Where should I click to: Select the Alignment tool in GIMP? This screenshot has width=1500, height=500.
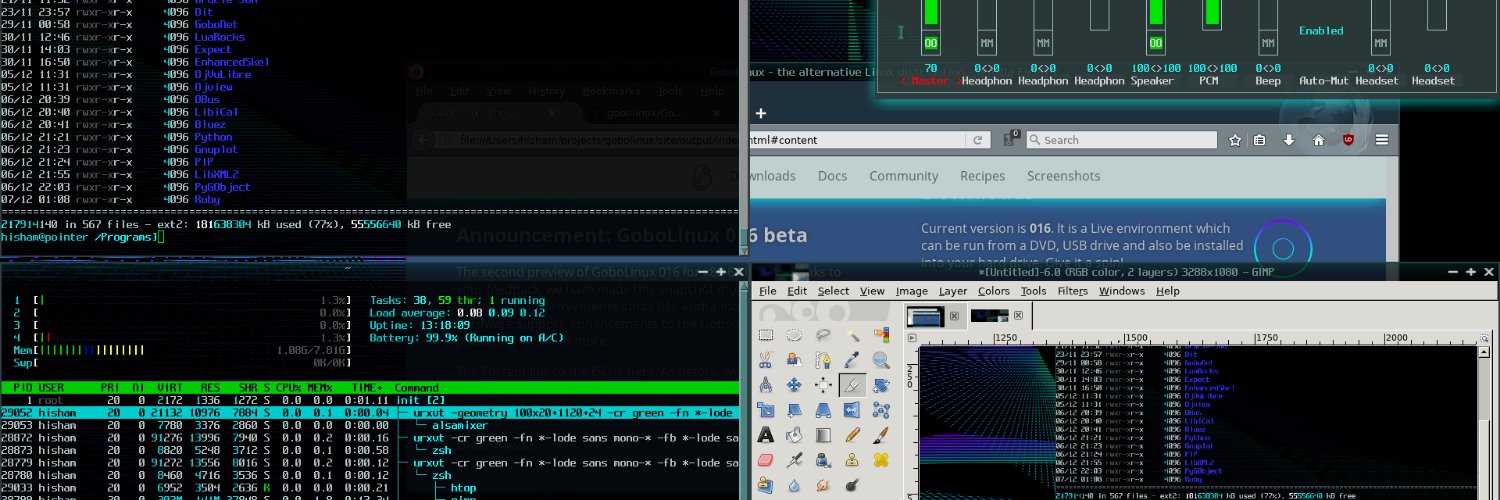click(823, 385)
